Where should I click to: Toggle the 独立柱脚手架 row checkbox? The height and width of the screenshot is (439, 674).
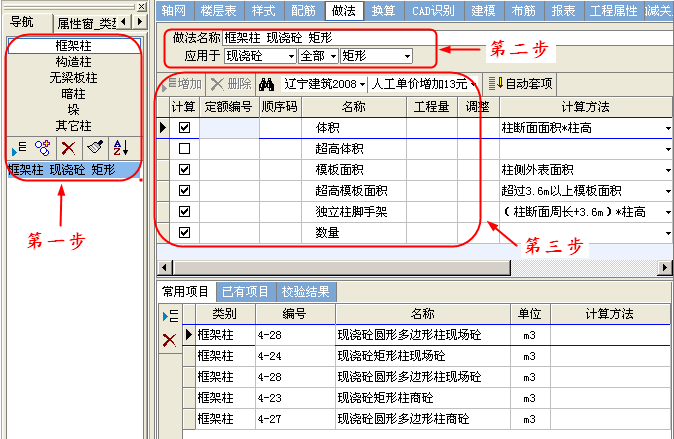183,212
